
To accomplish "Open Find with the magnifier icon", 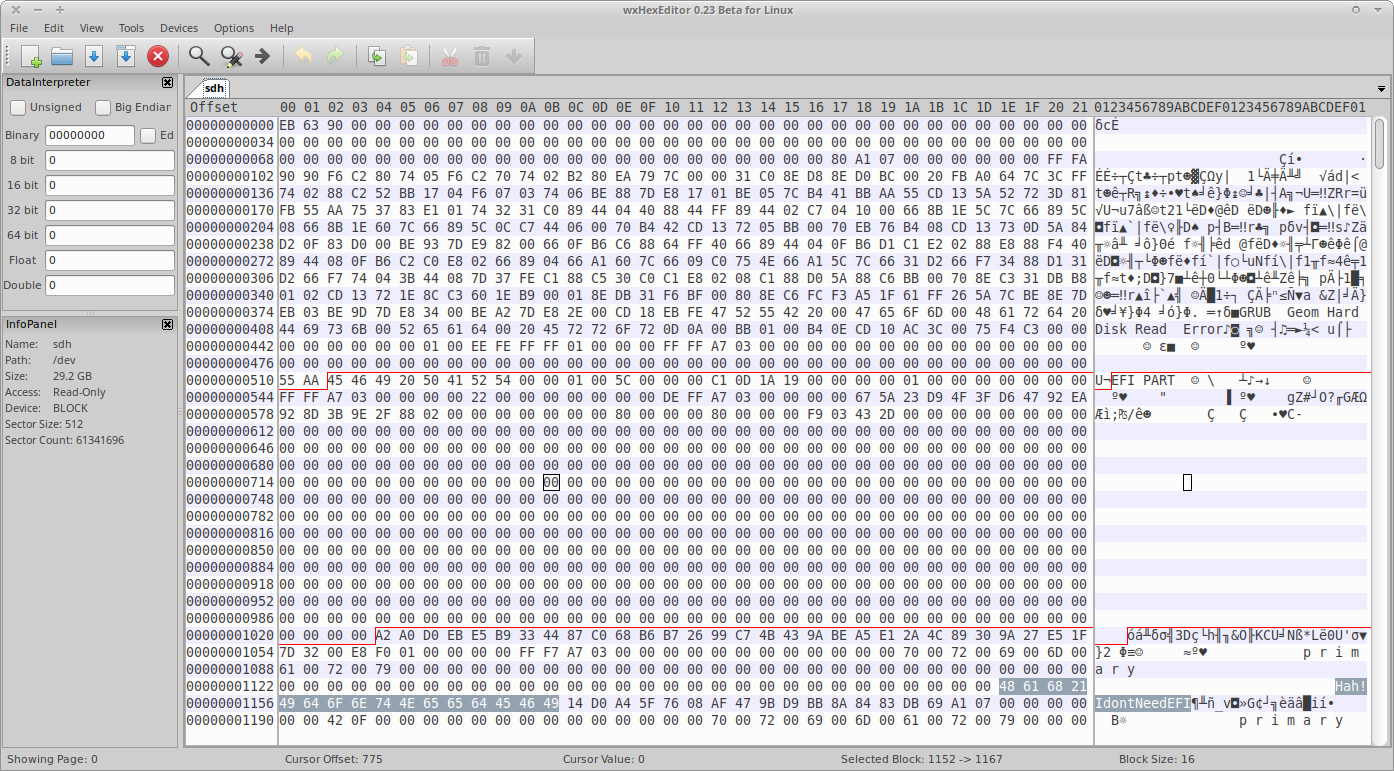I will tap(199, 57).
